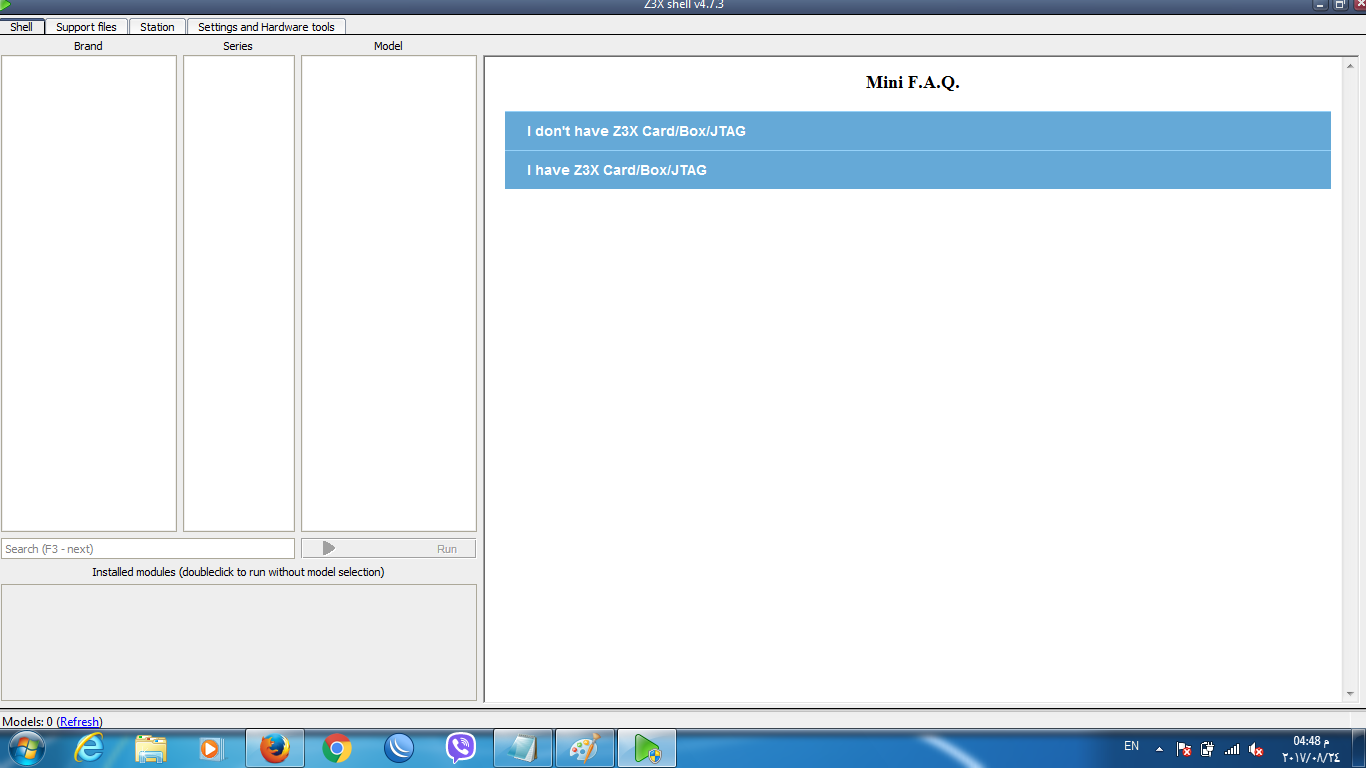Click the "Brand" column header

coord(88,46)
